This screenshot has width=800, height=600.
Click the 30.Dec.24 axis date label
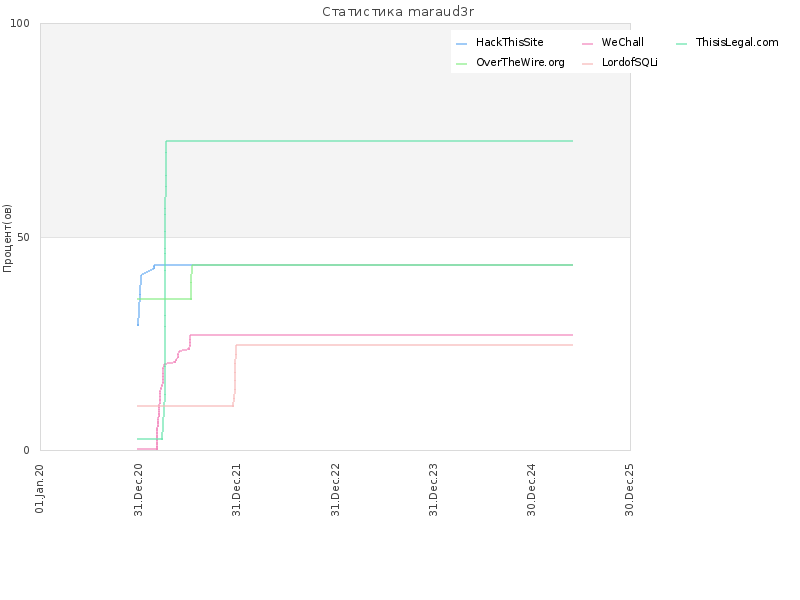532,489
